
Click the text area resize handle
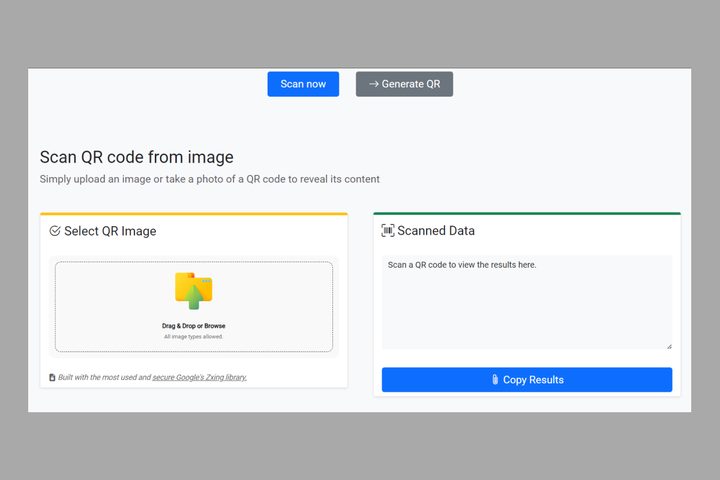pyautogui.click(x=669, y=346)
